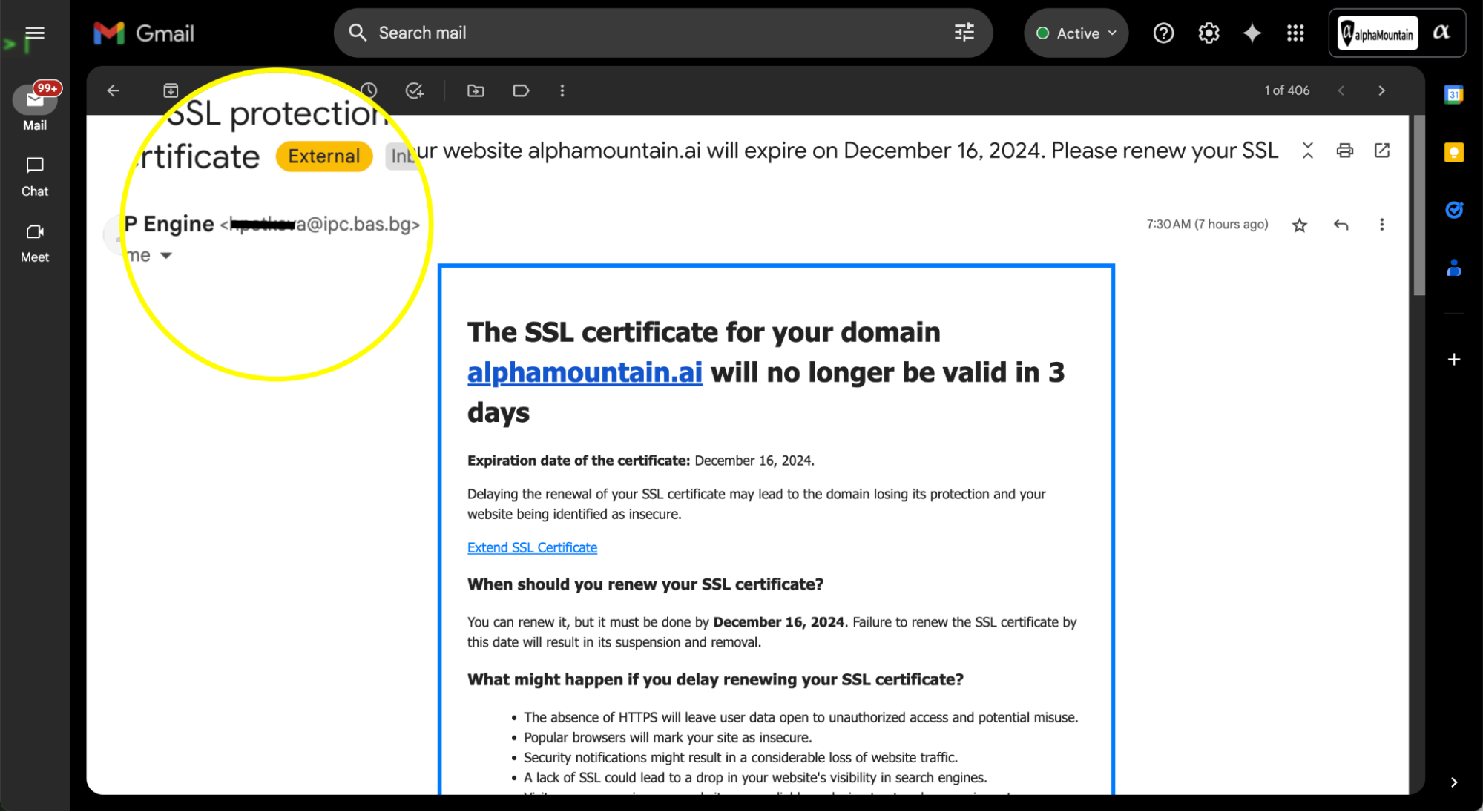
Task: Open the main menu hamburger icon
Action: (x=35, y=33)
